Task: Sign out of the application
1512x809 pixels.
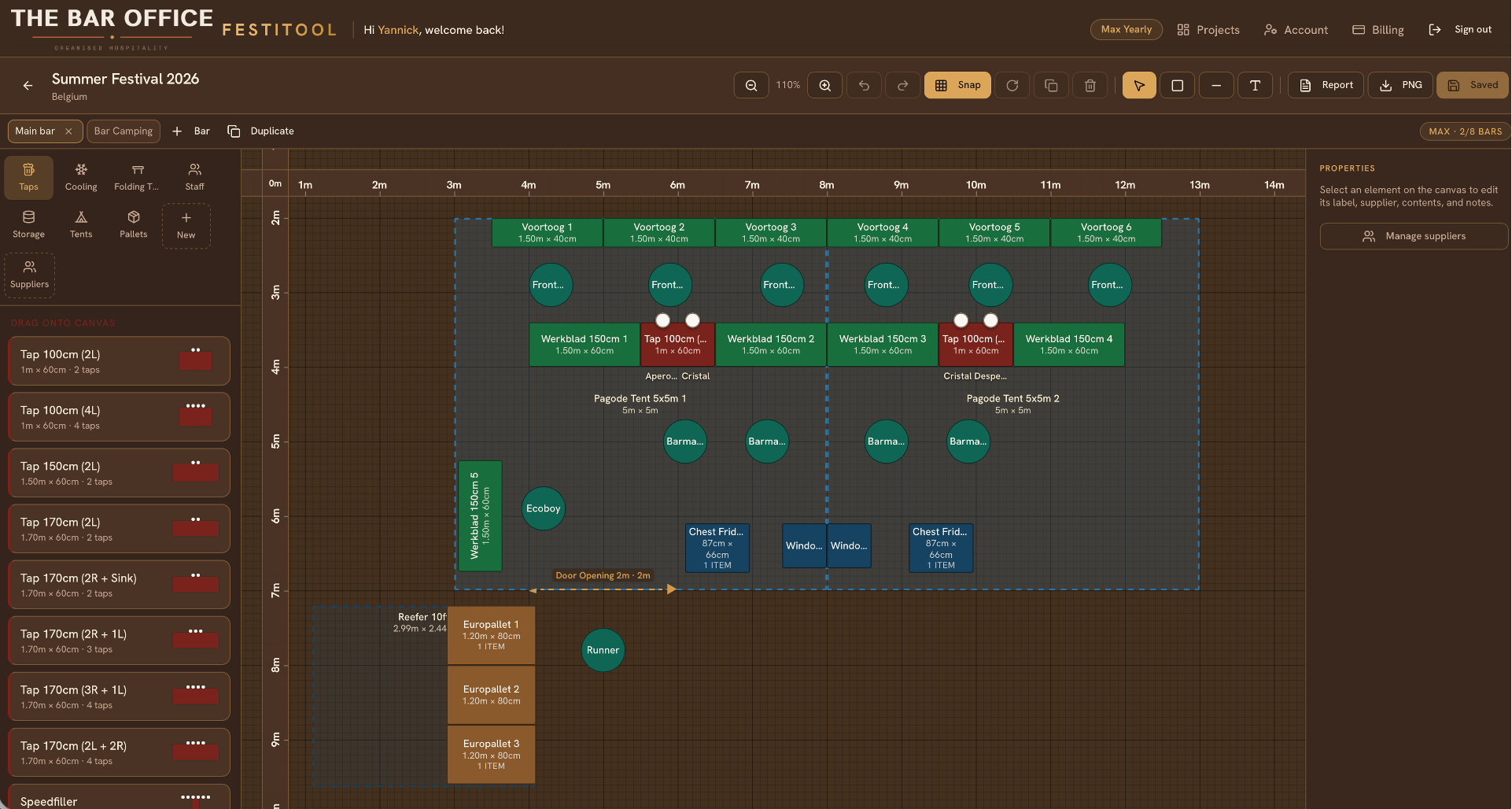Action: tap(1460, 30)
